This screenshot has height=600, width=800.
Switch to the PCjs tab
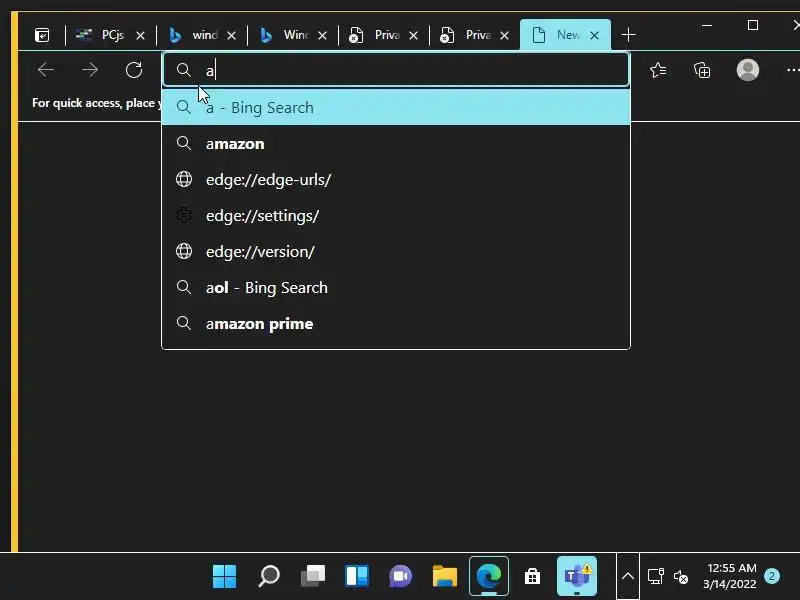click(111, 35)
